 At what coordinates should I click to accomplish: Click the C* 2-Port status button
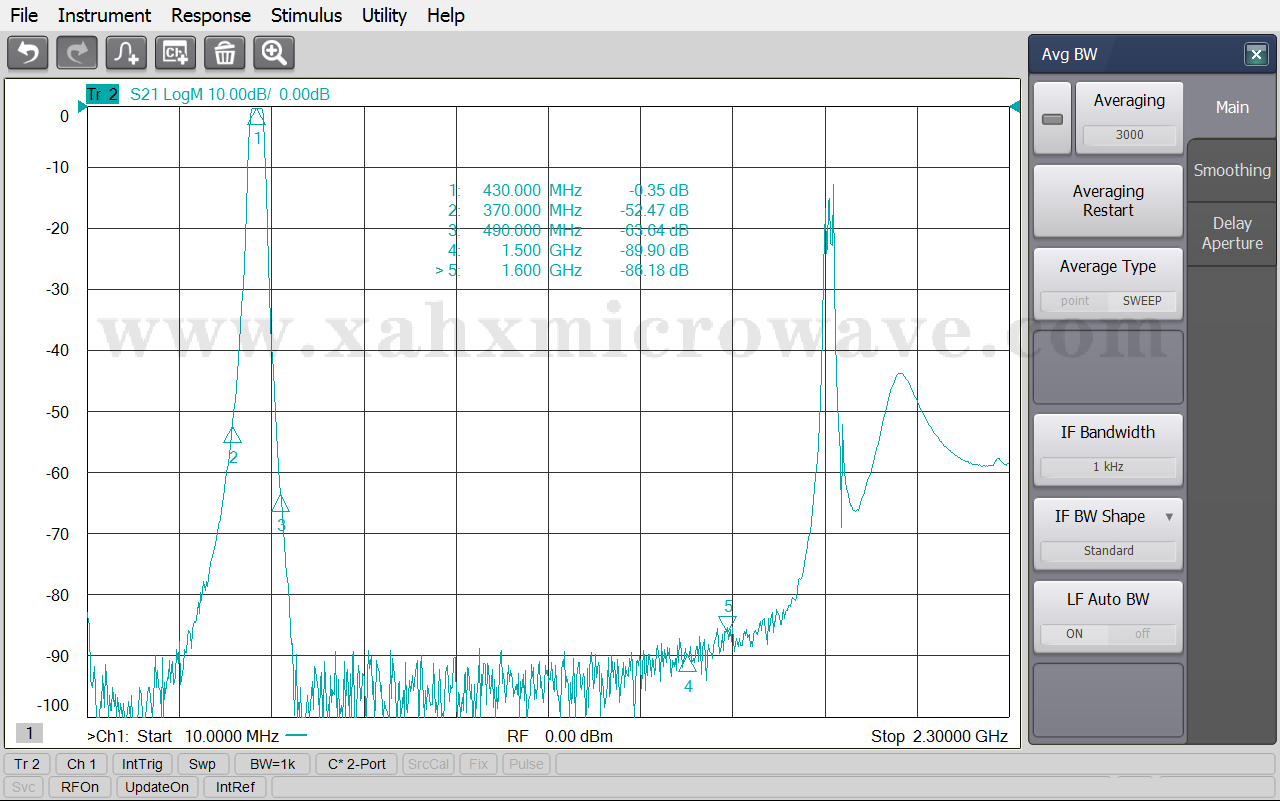pos(357,764)
